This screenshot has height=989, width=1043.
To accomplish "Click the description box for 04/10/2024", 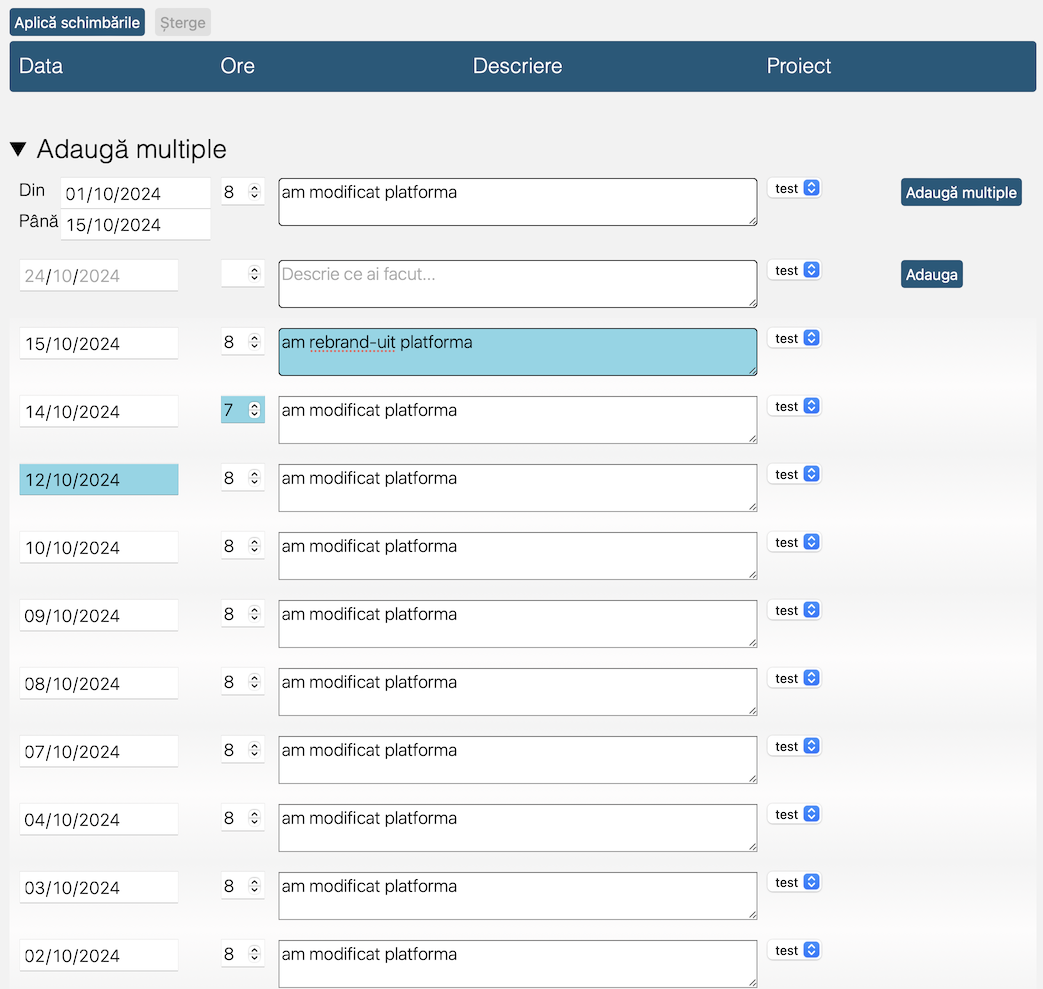I will point(518,828).
